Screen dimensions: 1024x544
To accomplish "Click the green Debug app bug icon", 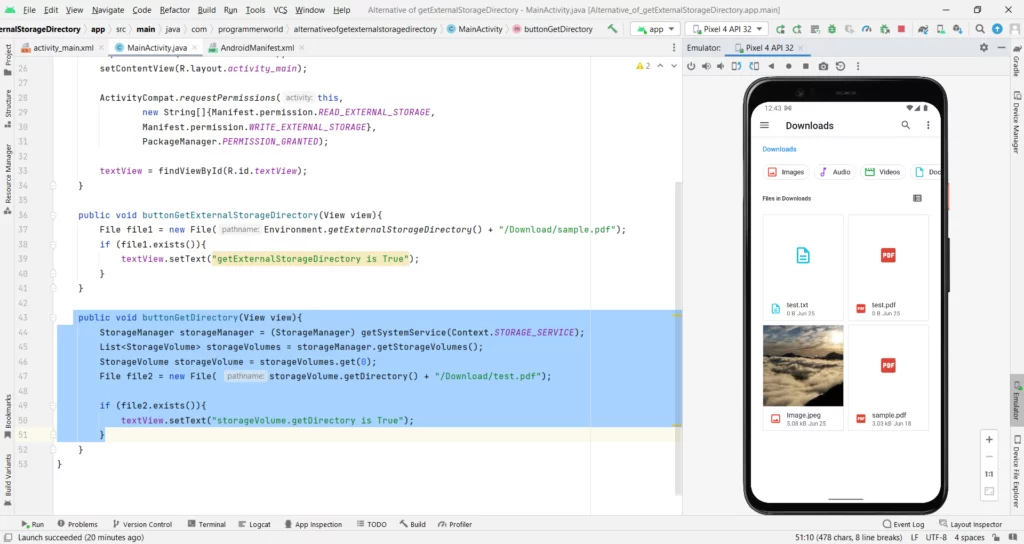I will point(831,29).
